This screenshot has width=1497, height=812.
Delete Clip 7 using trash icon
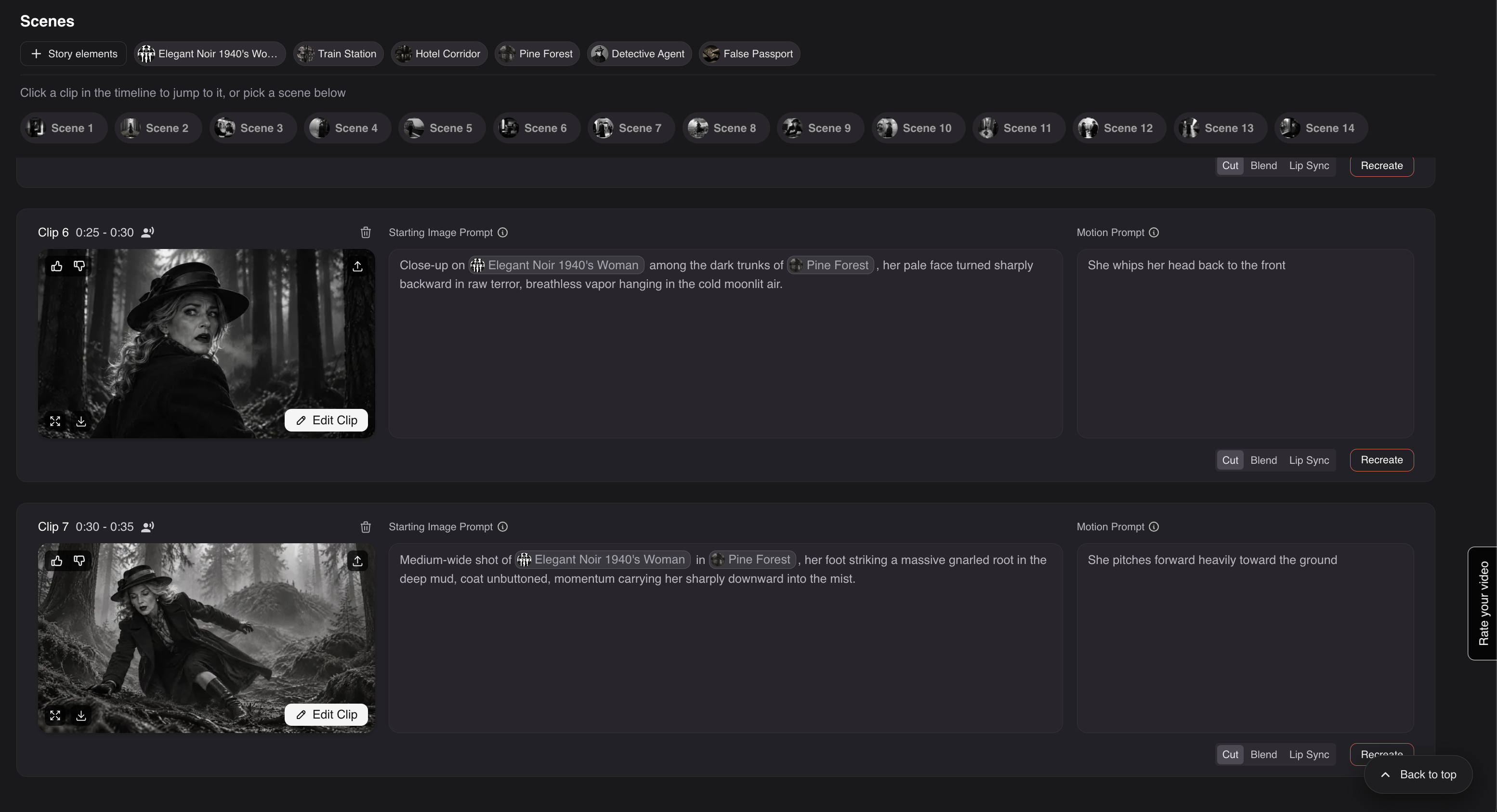click(366, 527)
